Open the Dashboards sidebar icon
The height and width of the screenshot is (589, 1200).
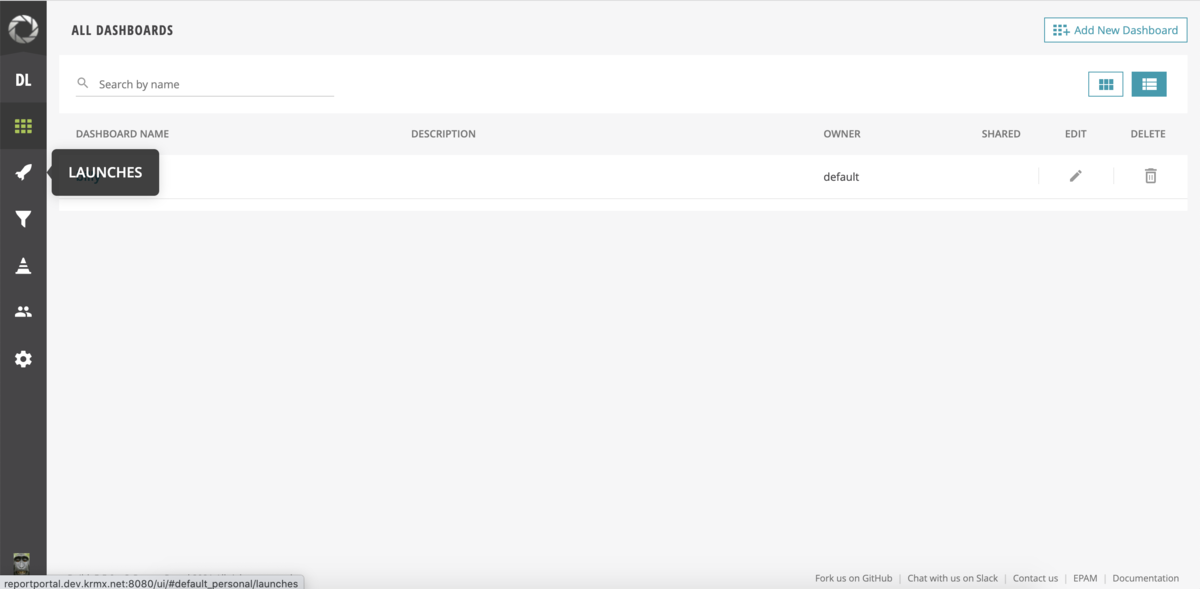[23, 126]
